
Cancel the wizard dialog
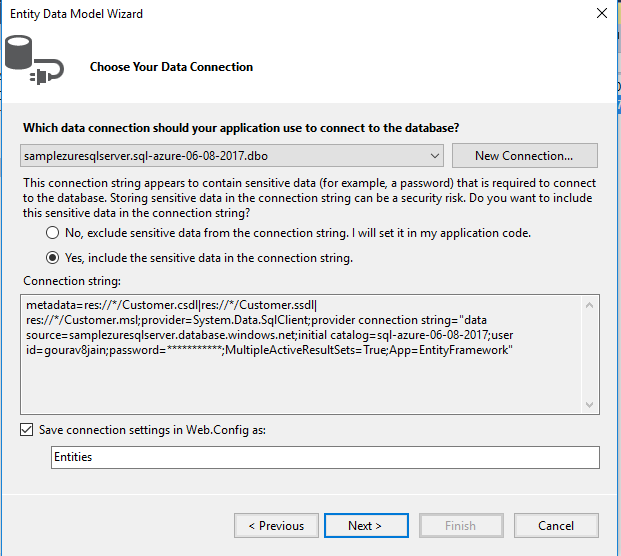pyautogui.click(x=556, y=525)
